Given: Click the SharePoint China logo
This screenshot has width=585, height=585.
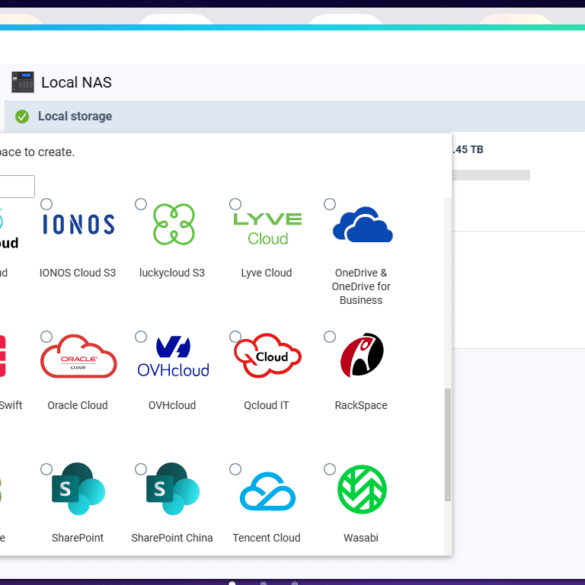Looking at the screenshot, I should [173, 488].
